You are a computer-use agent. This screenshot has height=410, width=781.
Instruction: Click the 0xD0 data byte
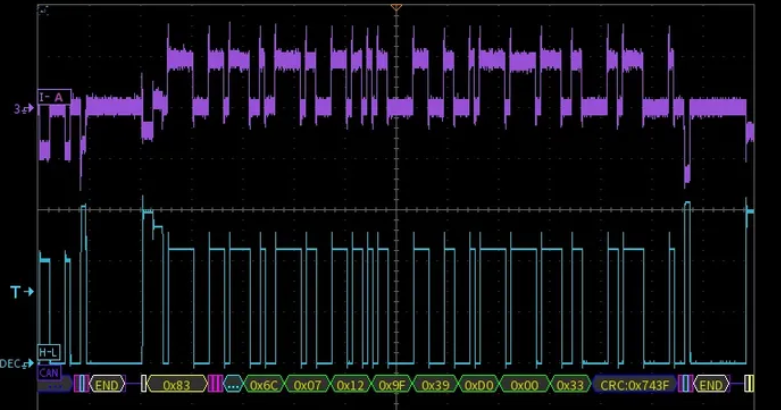tap(480, 384)
